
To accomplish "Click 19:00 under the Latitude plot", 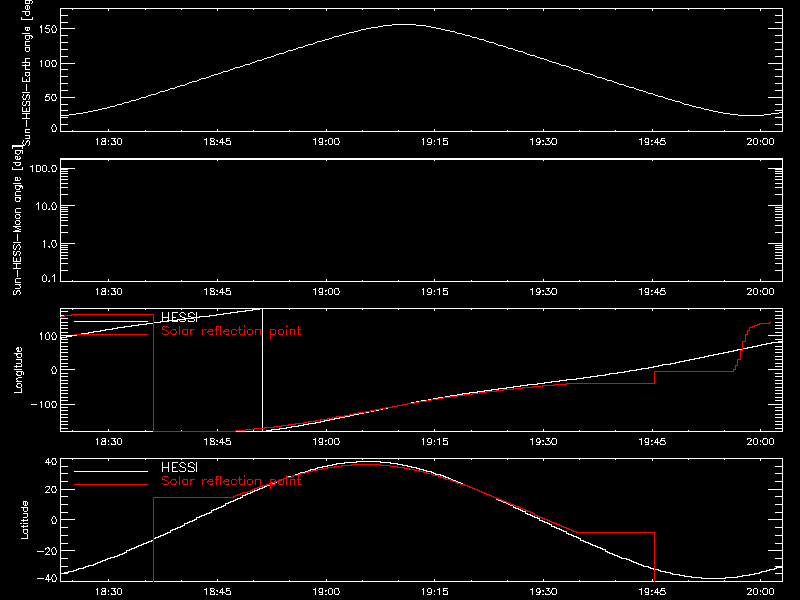I will point(326,592).
